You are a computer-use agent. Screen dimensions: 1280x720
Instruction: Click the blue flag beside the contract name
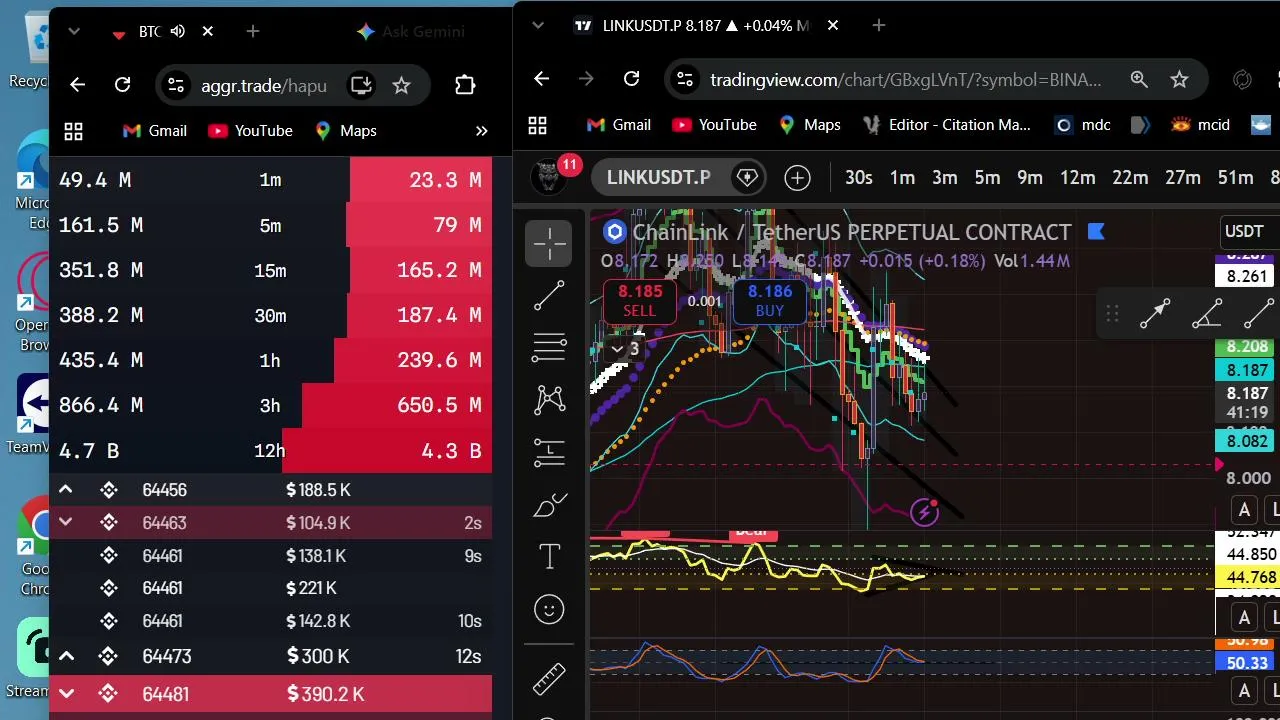click(1096, 232)
